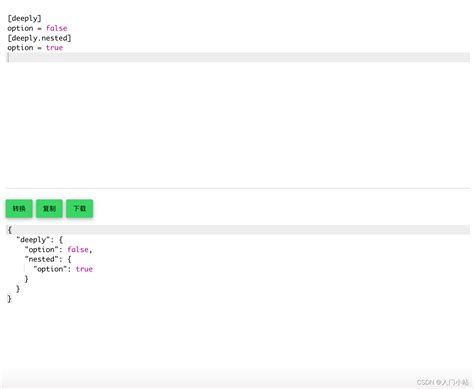The image size is (474, 389).
Task: Click the green 转换 convert button
Action: click(19, 208)
